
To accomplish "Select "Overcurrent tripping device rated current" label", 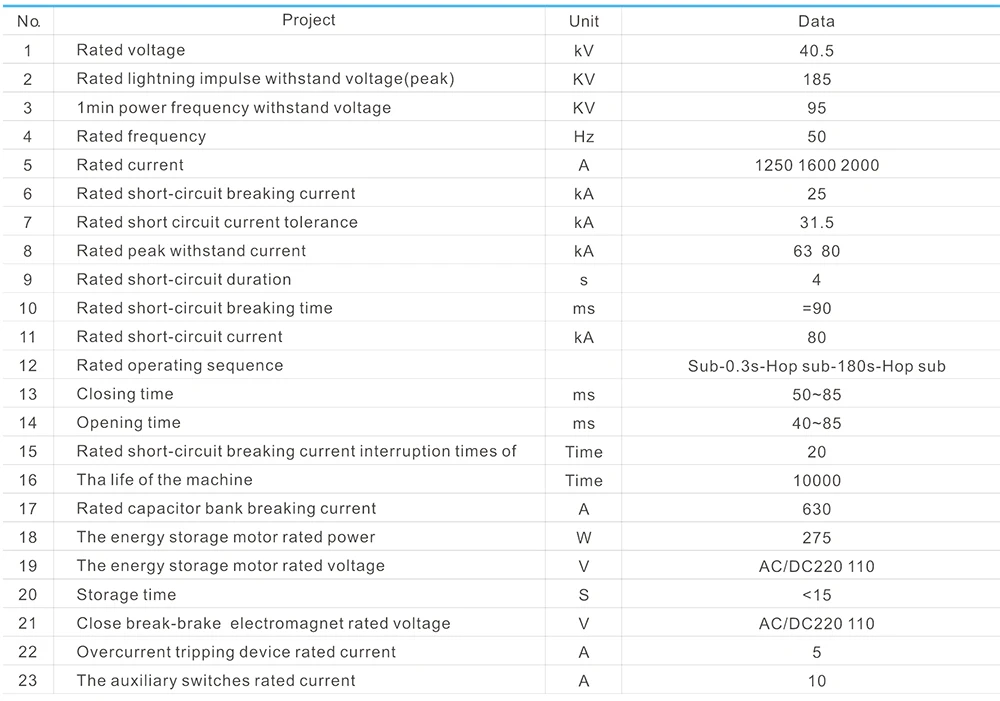I will tap(236, 652).
